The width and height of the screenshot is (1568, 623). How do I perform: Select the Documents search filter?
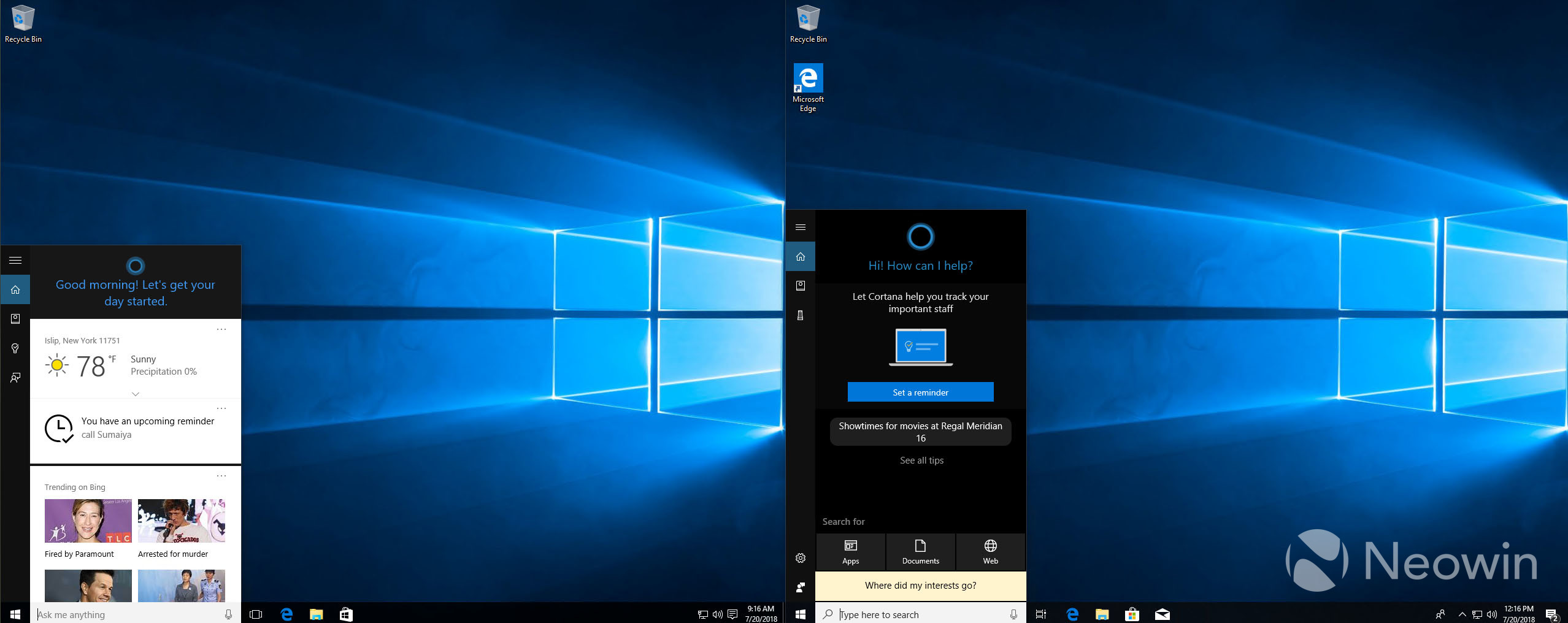click(x=920, y=552)
